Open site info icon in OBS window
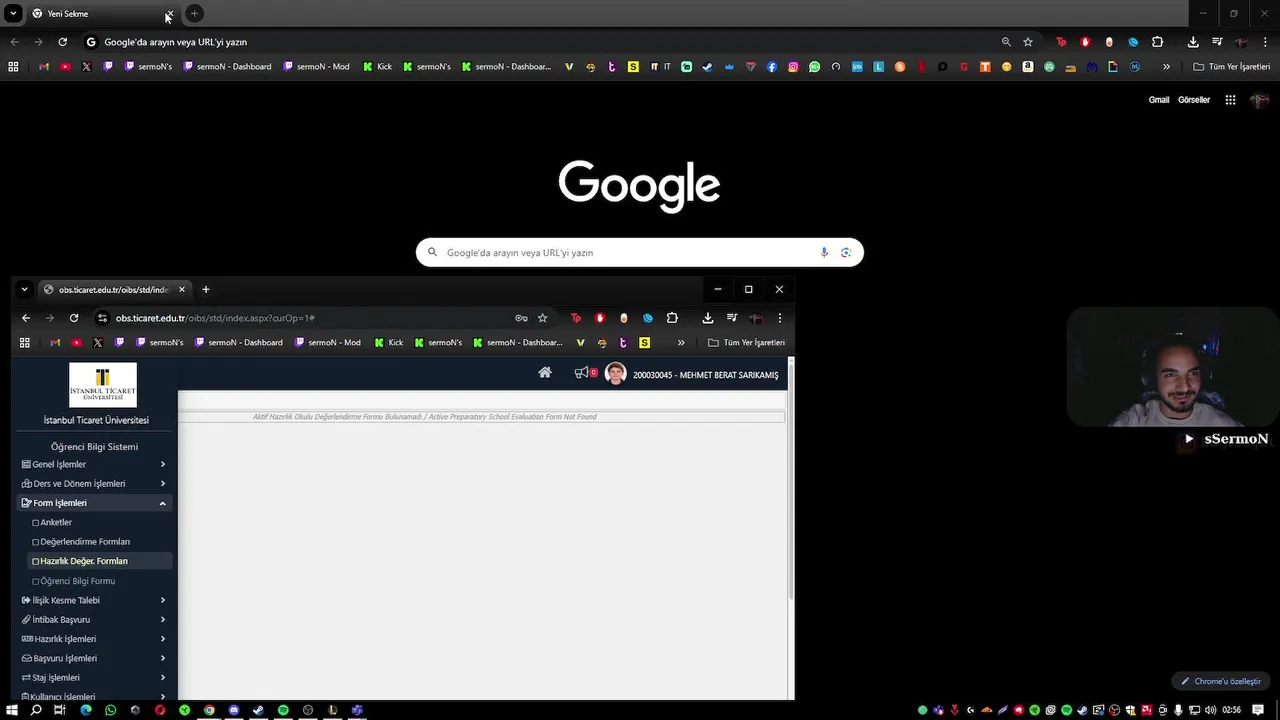 (101, 318)
